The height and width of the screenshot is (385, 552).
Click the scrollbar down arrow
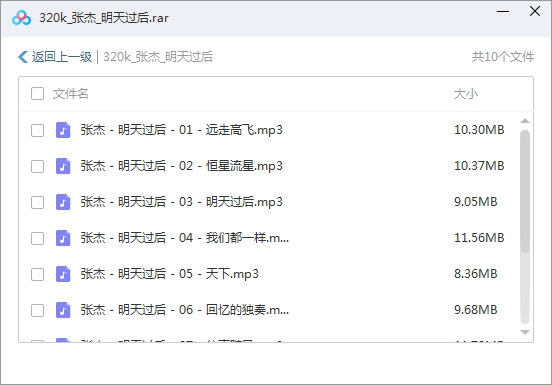pos(525,332)
